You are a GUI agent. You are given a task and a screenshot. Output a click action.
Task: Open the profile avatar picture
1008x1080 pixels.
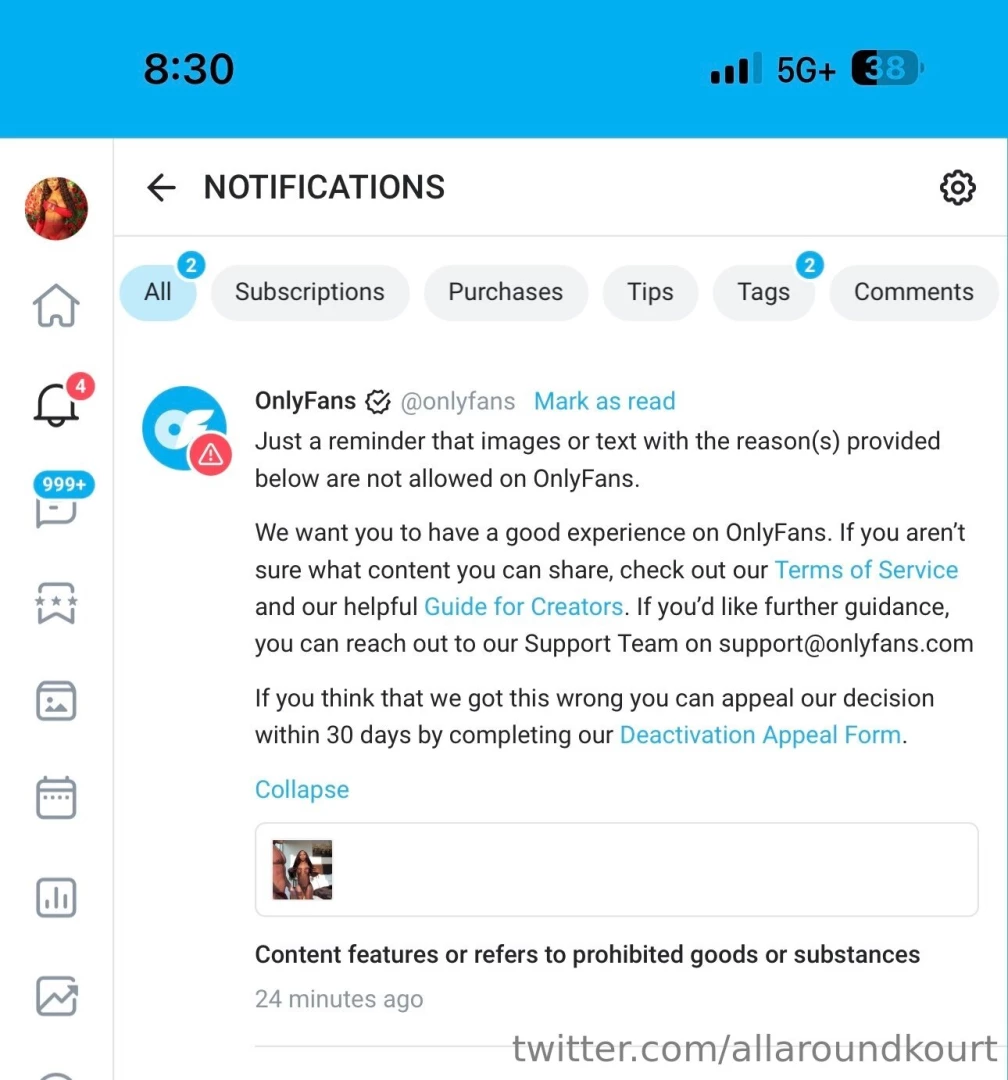[x=56, y=209]
